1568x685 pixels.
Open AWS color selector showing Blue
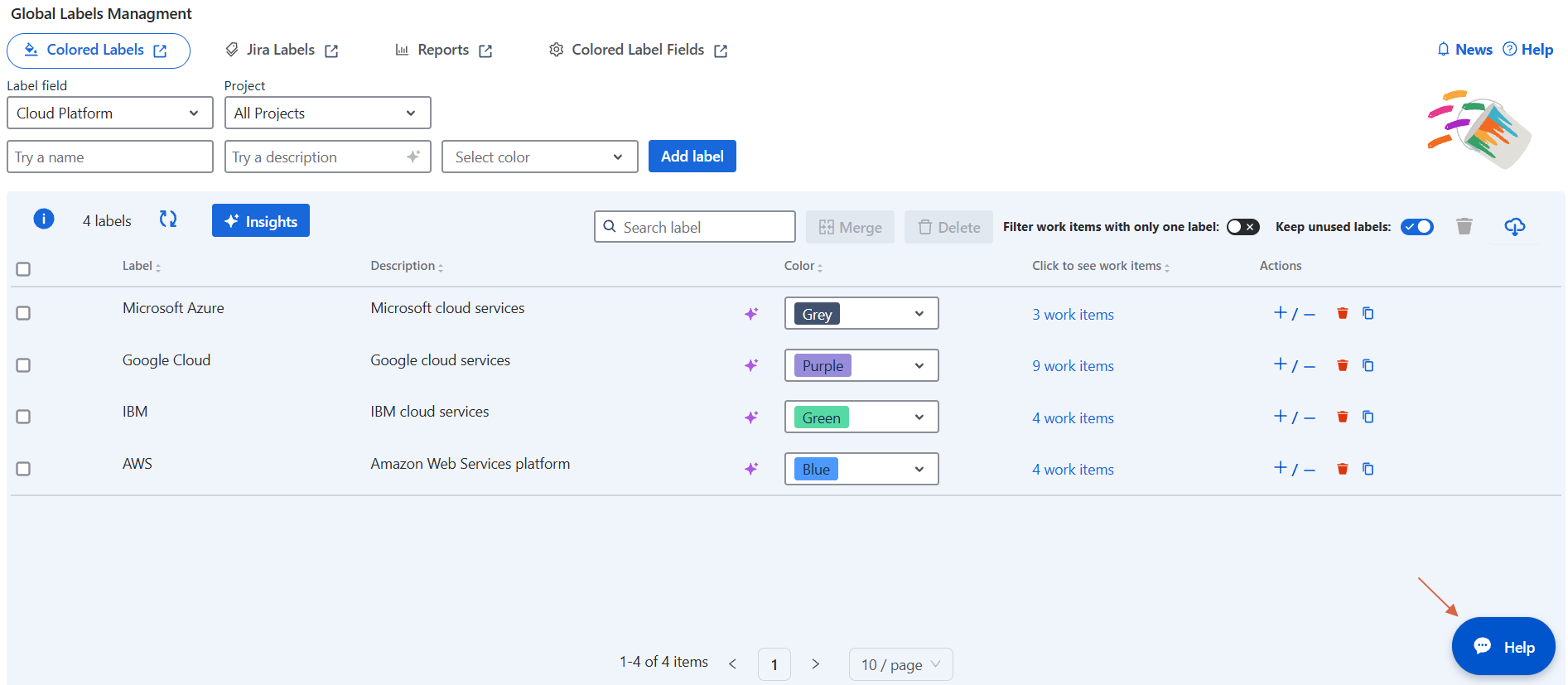coord(861,469)
